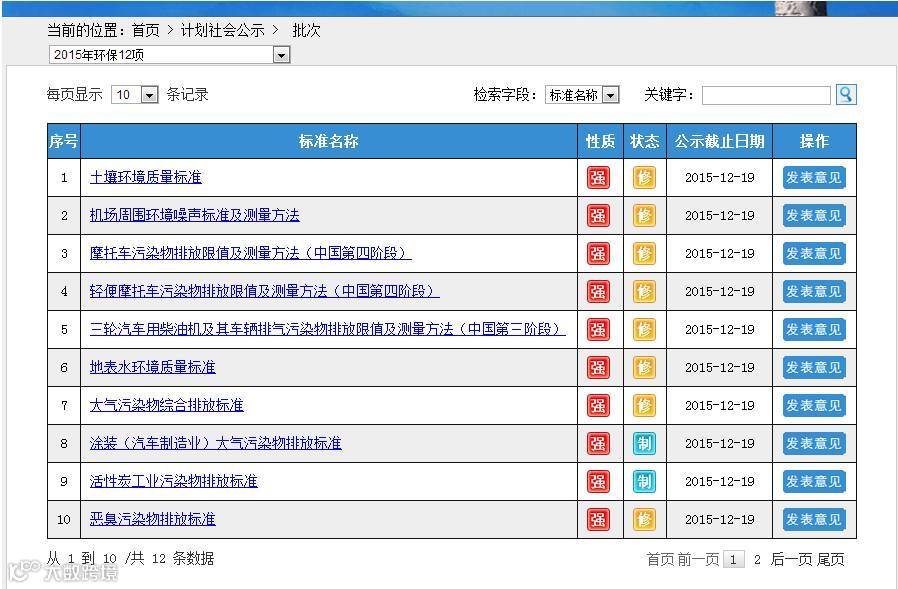Open 大气污染物综合排放标准 link
Image resolution: width=898 pixels, height=589 pixels.
click(167, 405)
